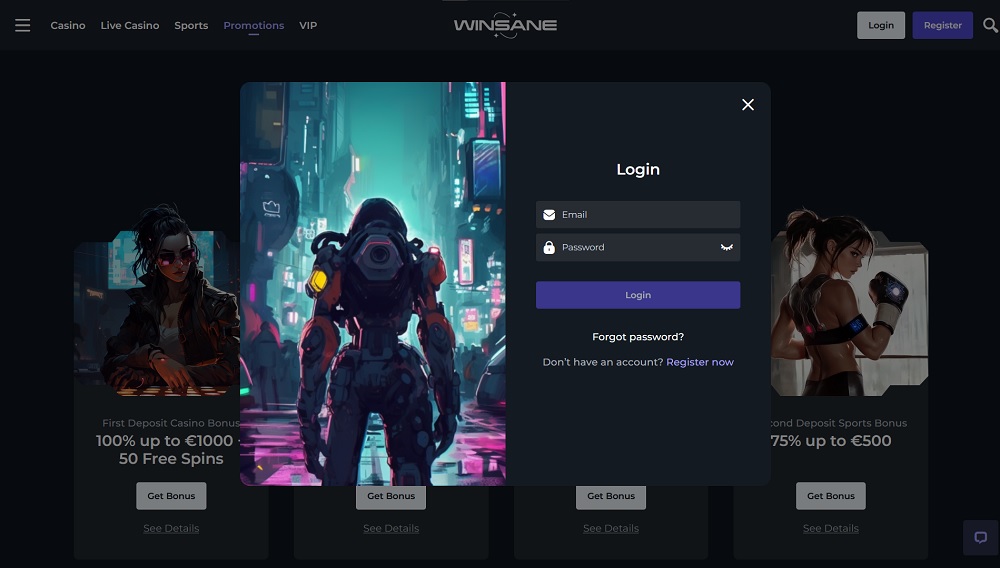Focus the Password input field
1000x568 pixels.
tap(638, 247)
